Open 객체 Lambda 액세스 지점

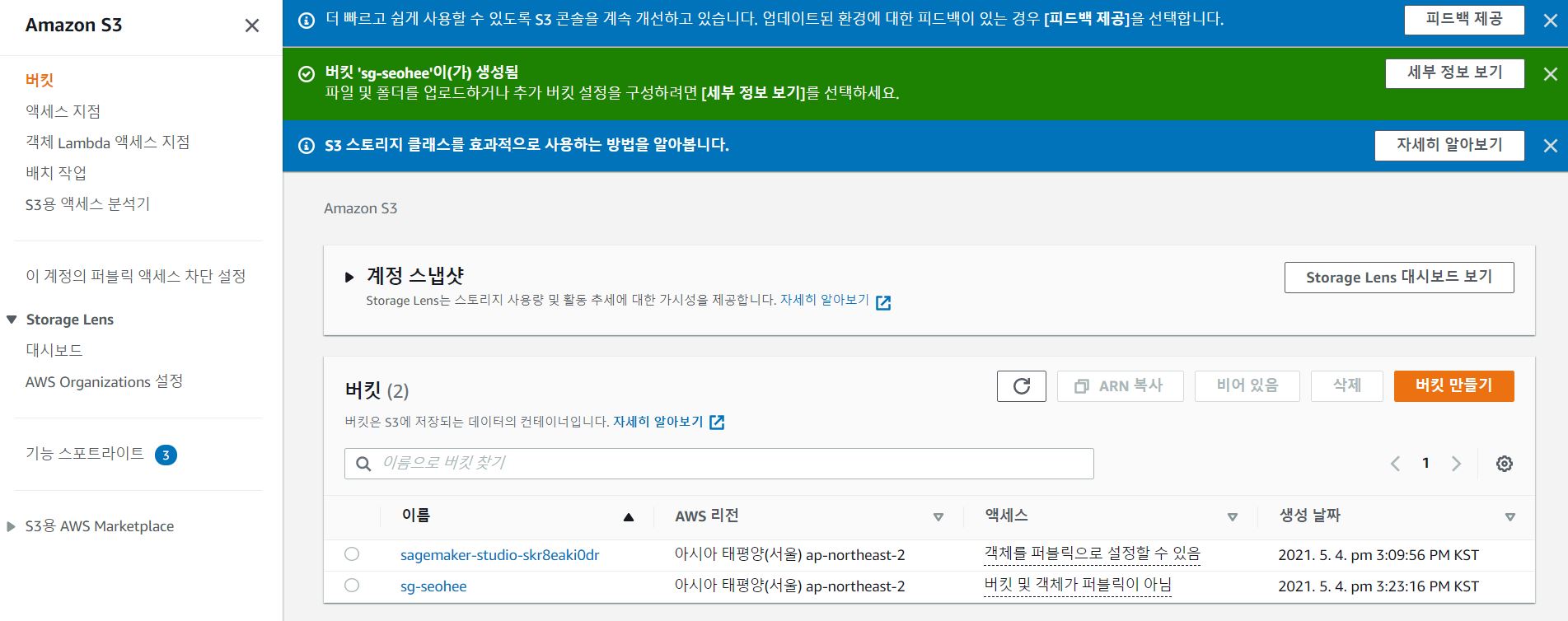[107, 142]
